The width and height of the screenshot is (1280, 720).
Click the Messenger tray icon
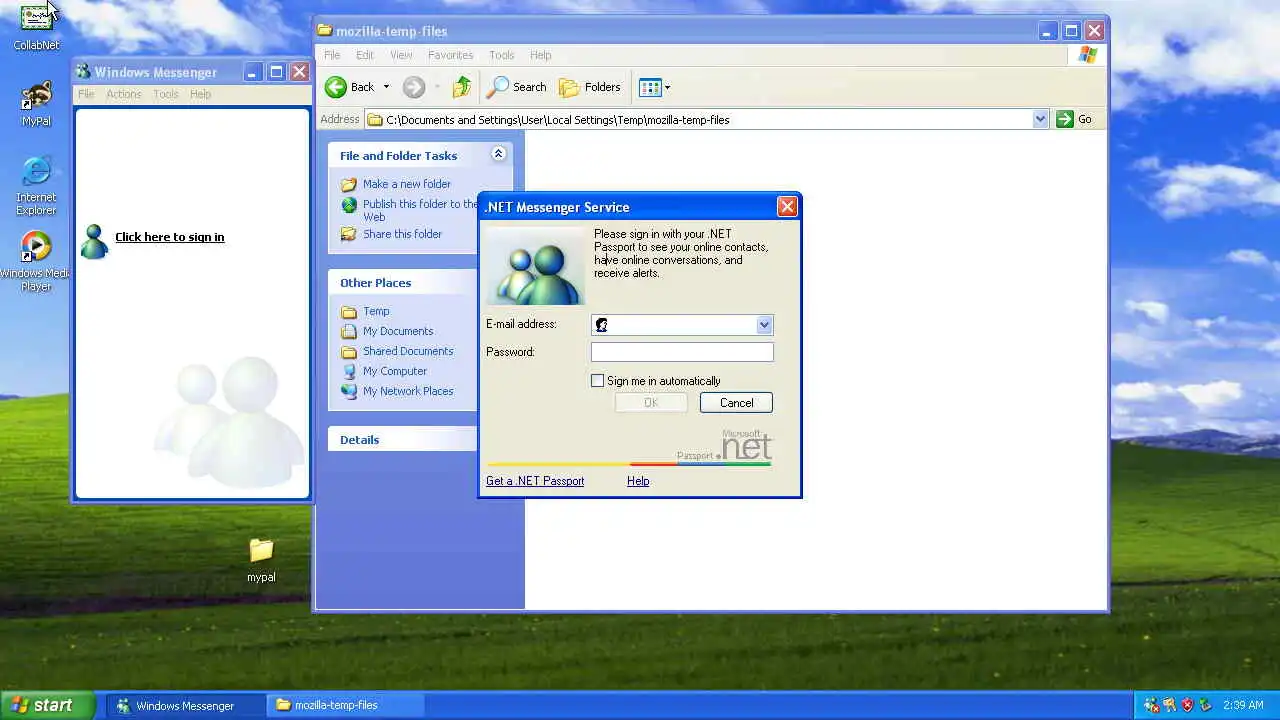coord(1151,705)
